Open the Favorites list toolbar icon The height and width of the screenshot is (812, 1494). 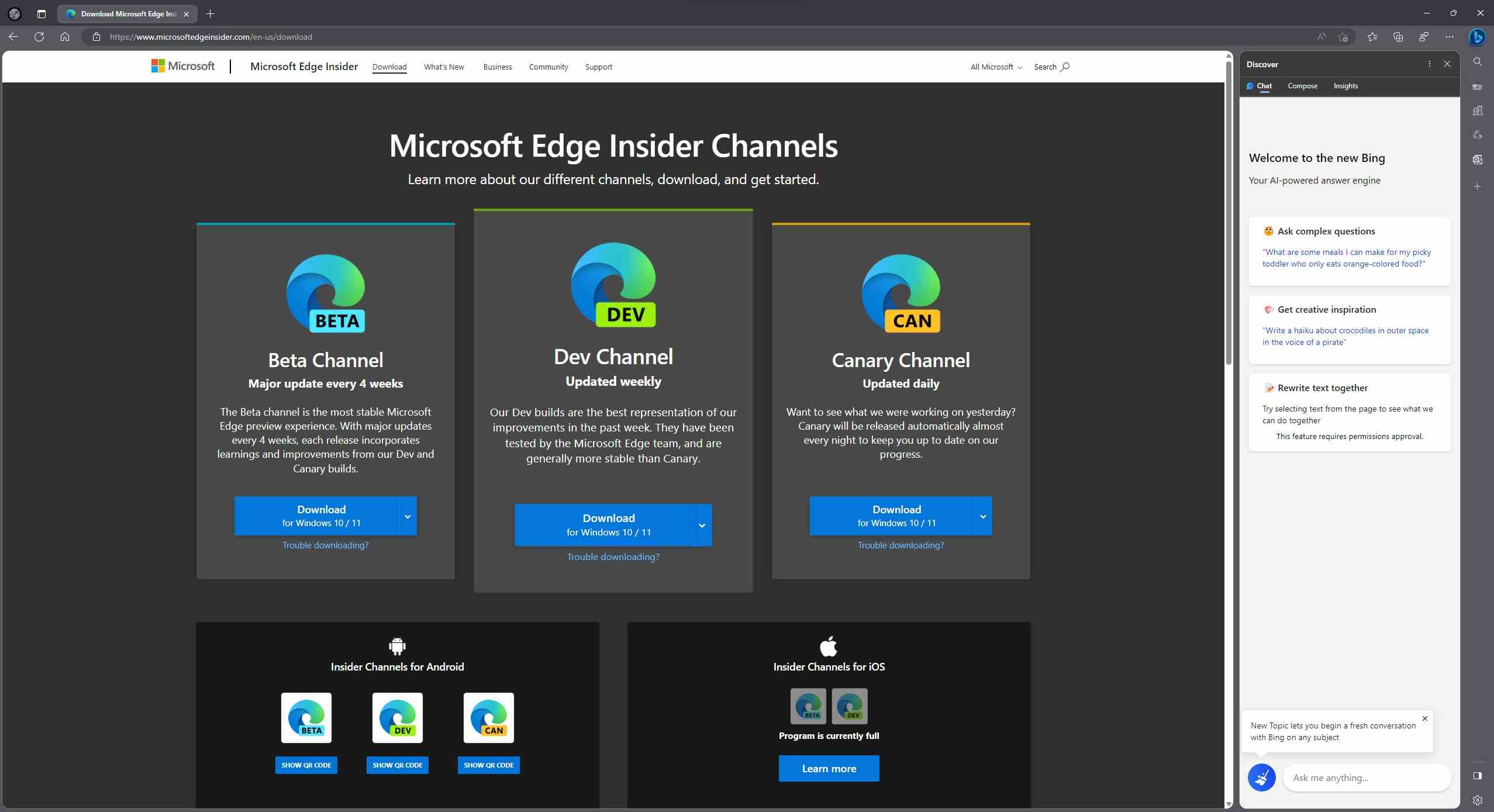pyautogui.click(x=1372, y=37)
